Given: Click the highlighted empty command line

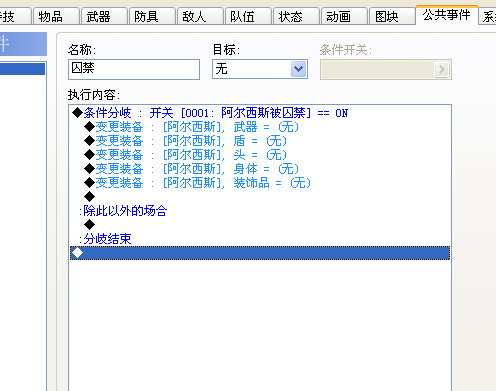Looking at the screenshot, I should (x=260, y=253).
